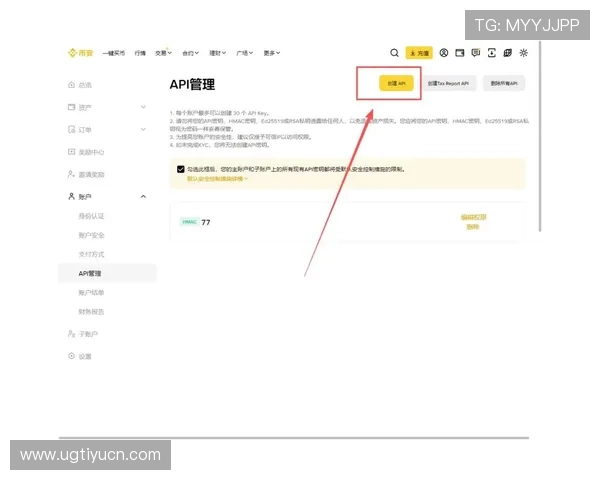Click 删除 for API key 77
Image resolution: width=600 pixels, height=480 pixels.
(x=473, y=227)
